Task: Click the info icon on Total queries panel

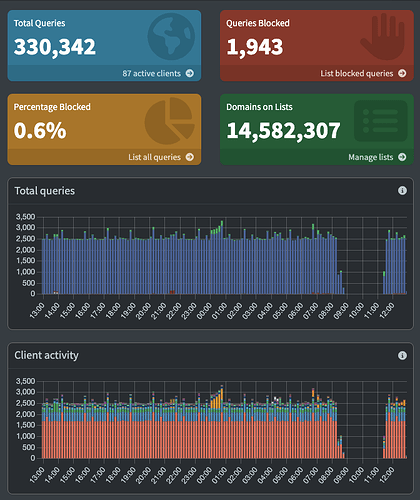Action: 402,190
